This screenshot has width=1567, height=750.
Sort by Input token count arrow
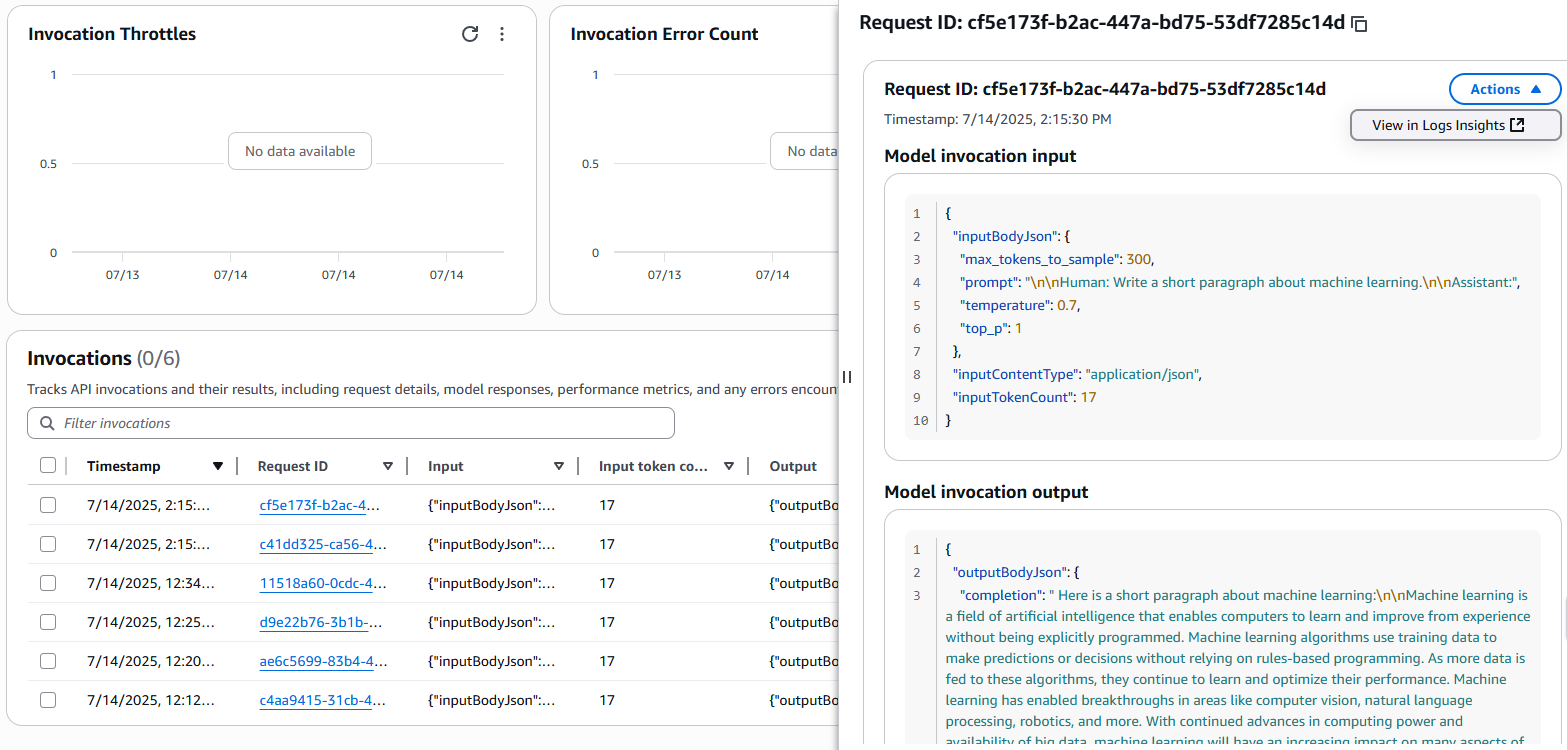click(729, 466)
